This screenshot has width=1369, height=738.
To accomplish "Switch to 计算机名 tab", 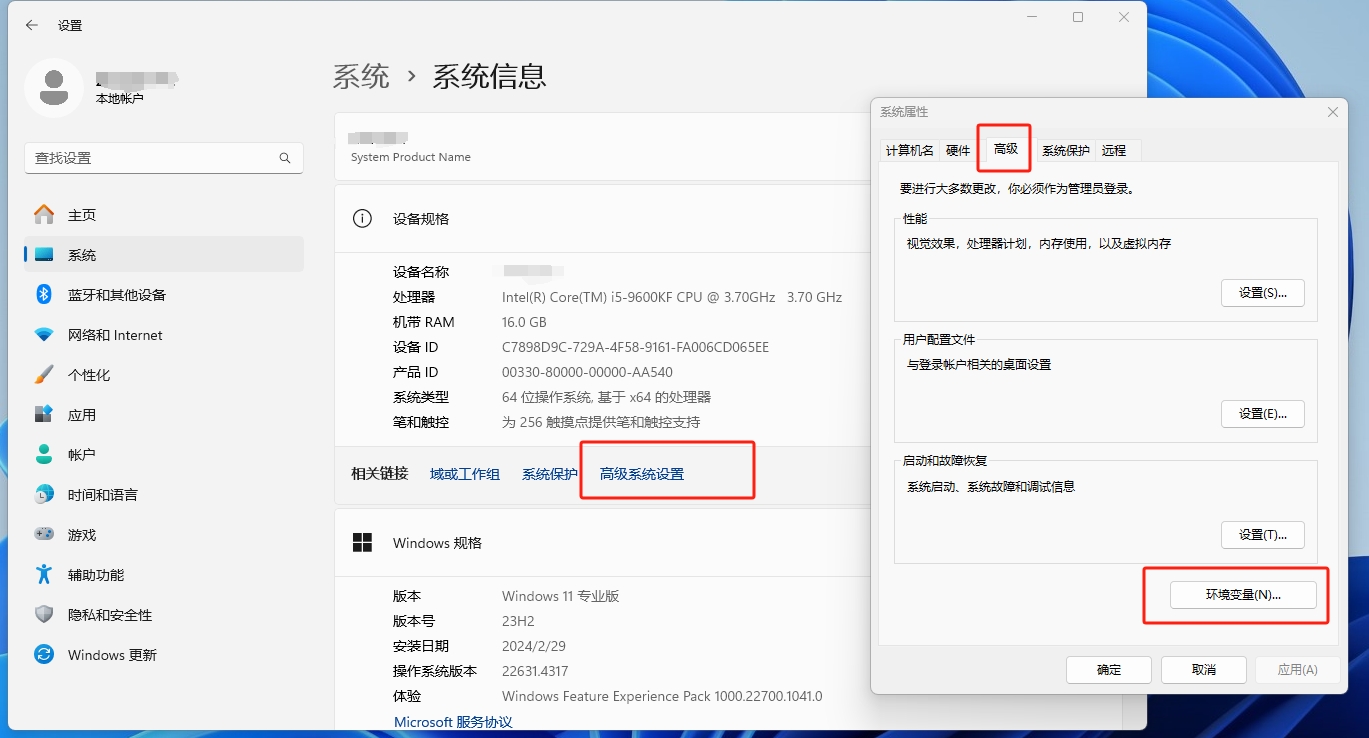I will pyautogui.click(x=909, y=151).
